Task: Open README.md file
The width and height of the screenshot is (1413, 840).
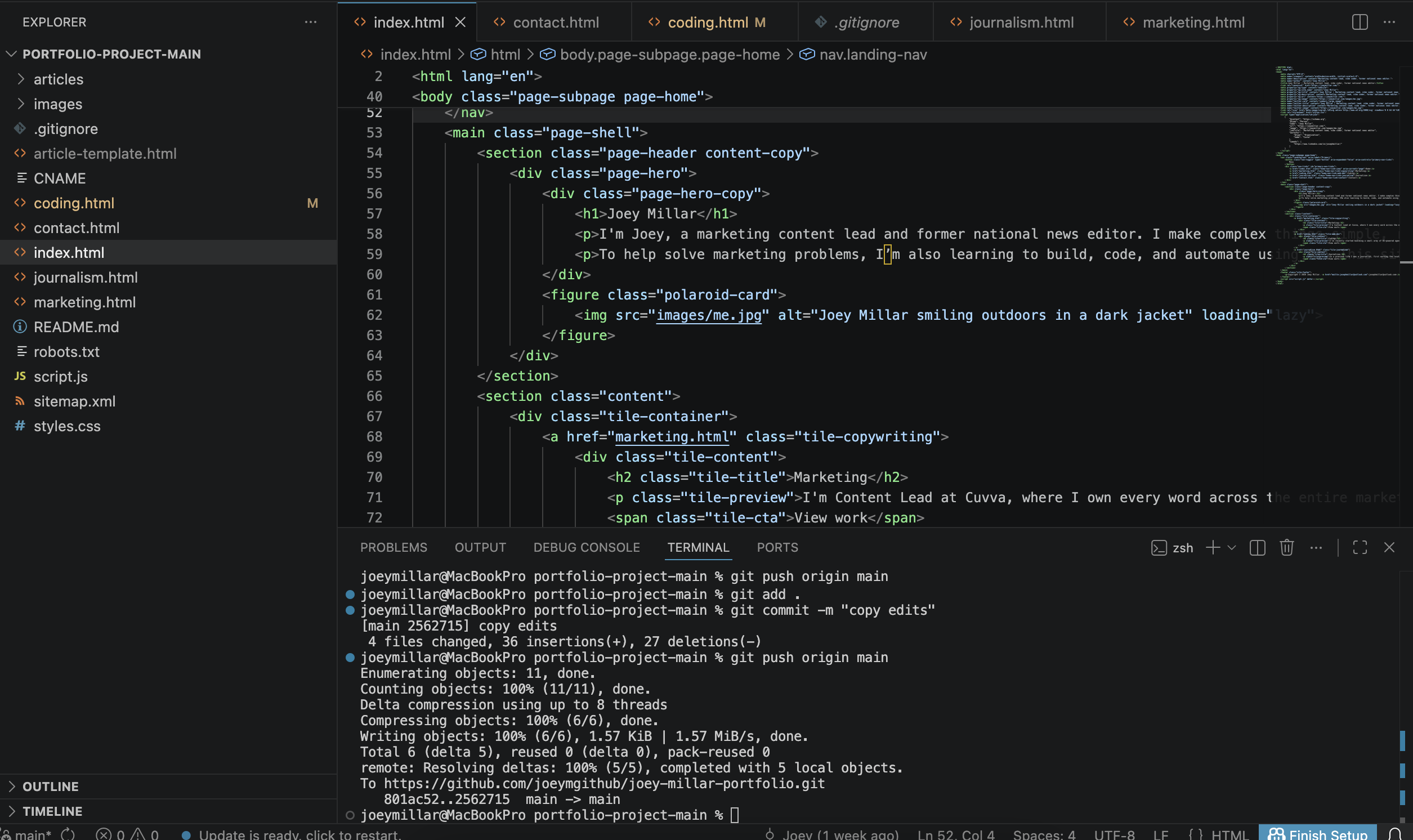Action: click(x=169, y=327)
